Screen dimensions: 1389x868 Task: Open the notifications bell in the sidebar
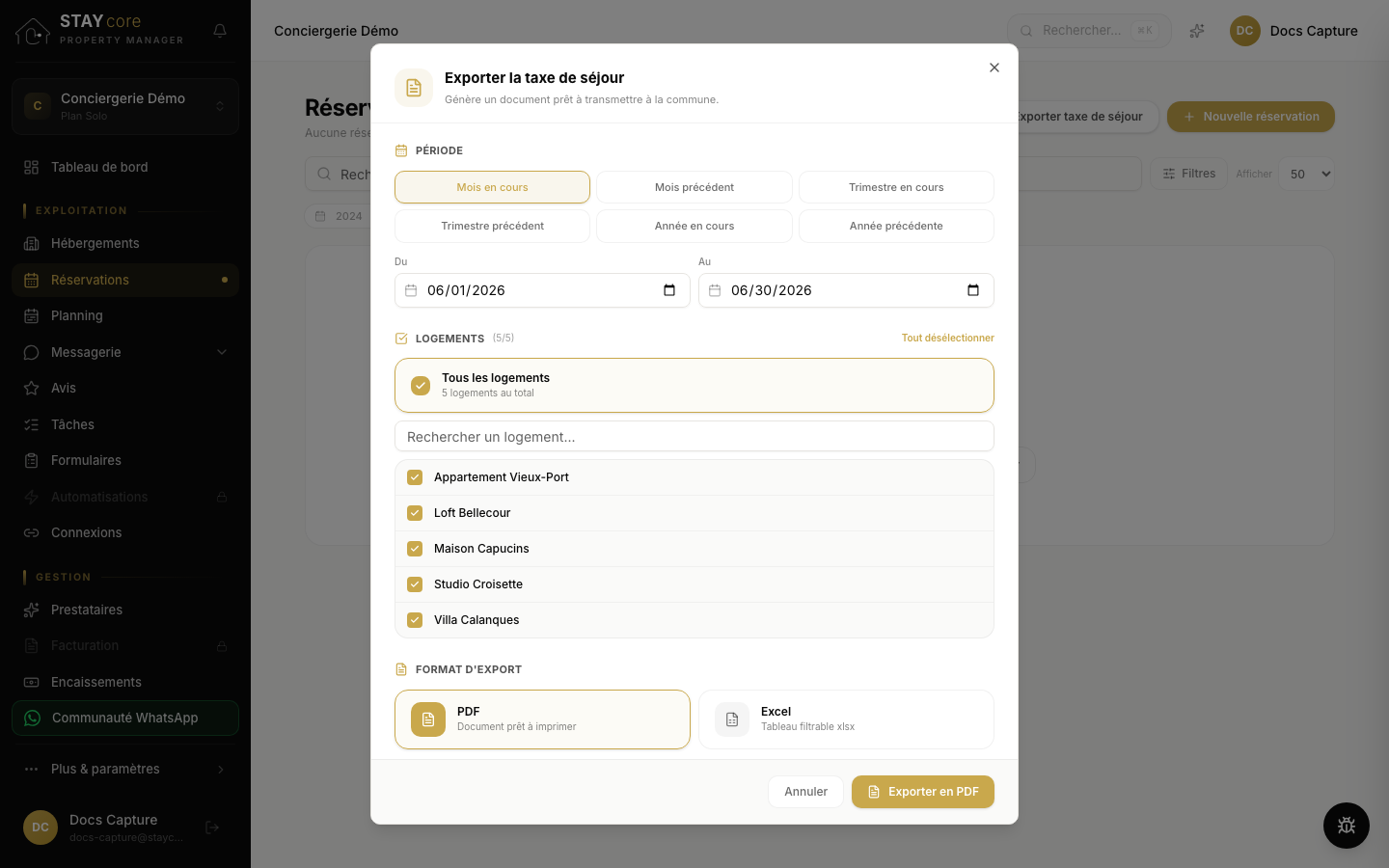pos(220,31)
